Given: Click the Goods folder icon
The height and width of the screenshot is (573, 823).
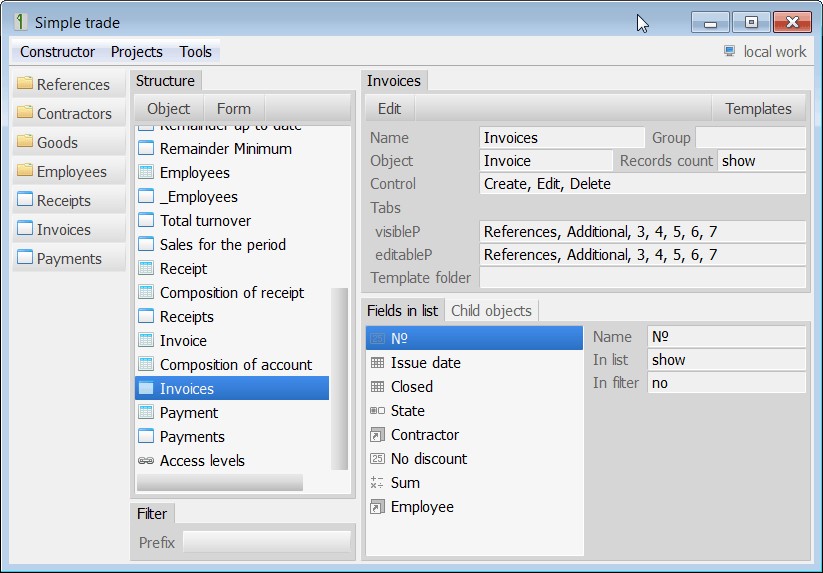Looking at the screenshot, I should (25, 142).
